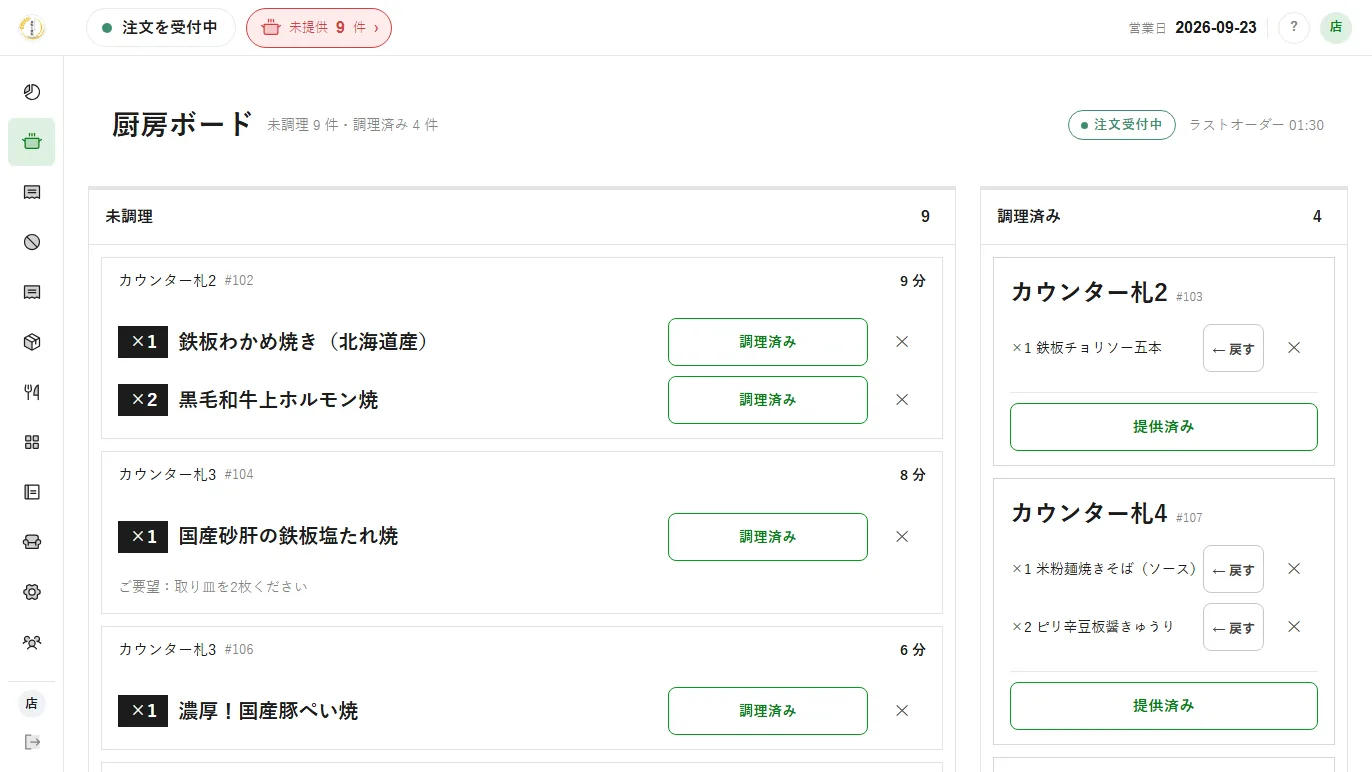Click the logout arrow icon
This screenshot has height=772, width=1372.
[x=32, y=742]
